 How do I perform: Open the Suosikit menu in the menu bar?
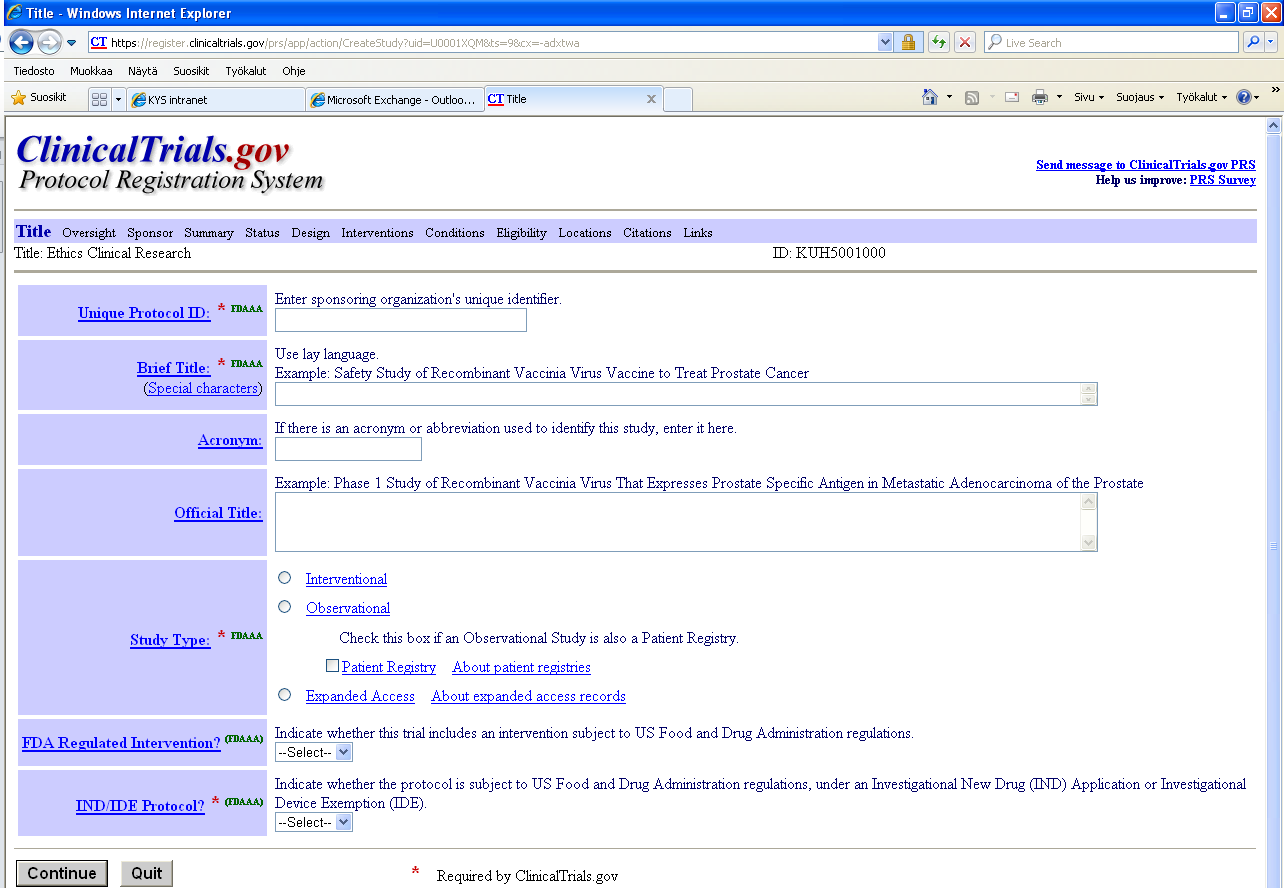coord(191,71)
